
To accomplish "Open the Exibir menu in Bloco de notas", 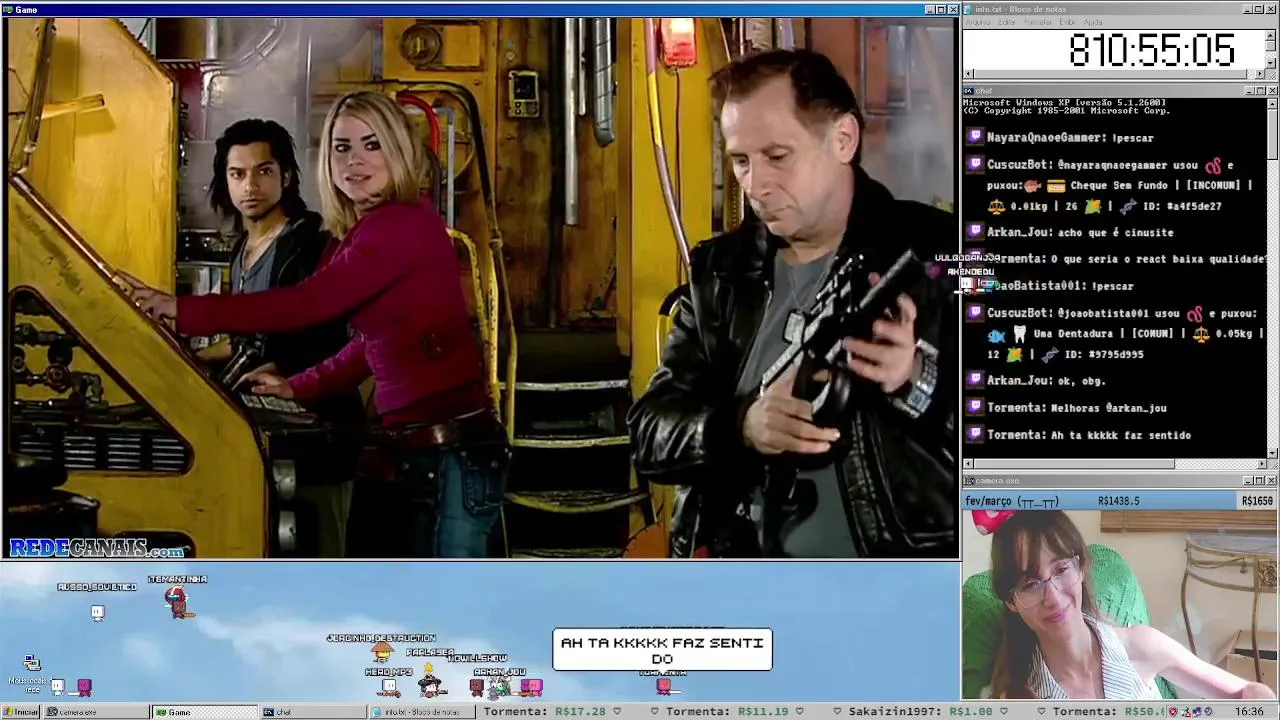I will (x=1068, y=22).
